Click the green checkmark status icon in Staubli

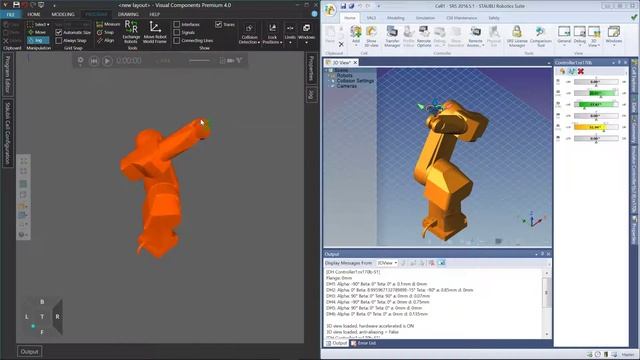[633, 18]
